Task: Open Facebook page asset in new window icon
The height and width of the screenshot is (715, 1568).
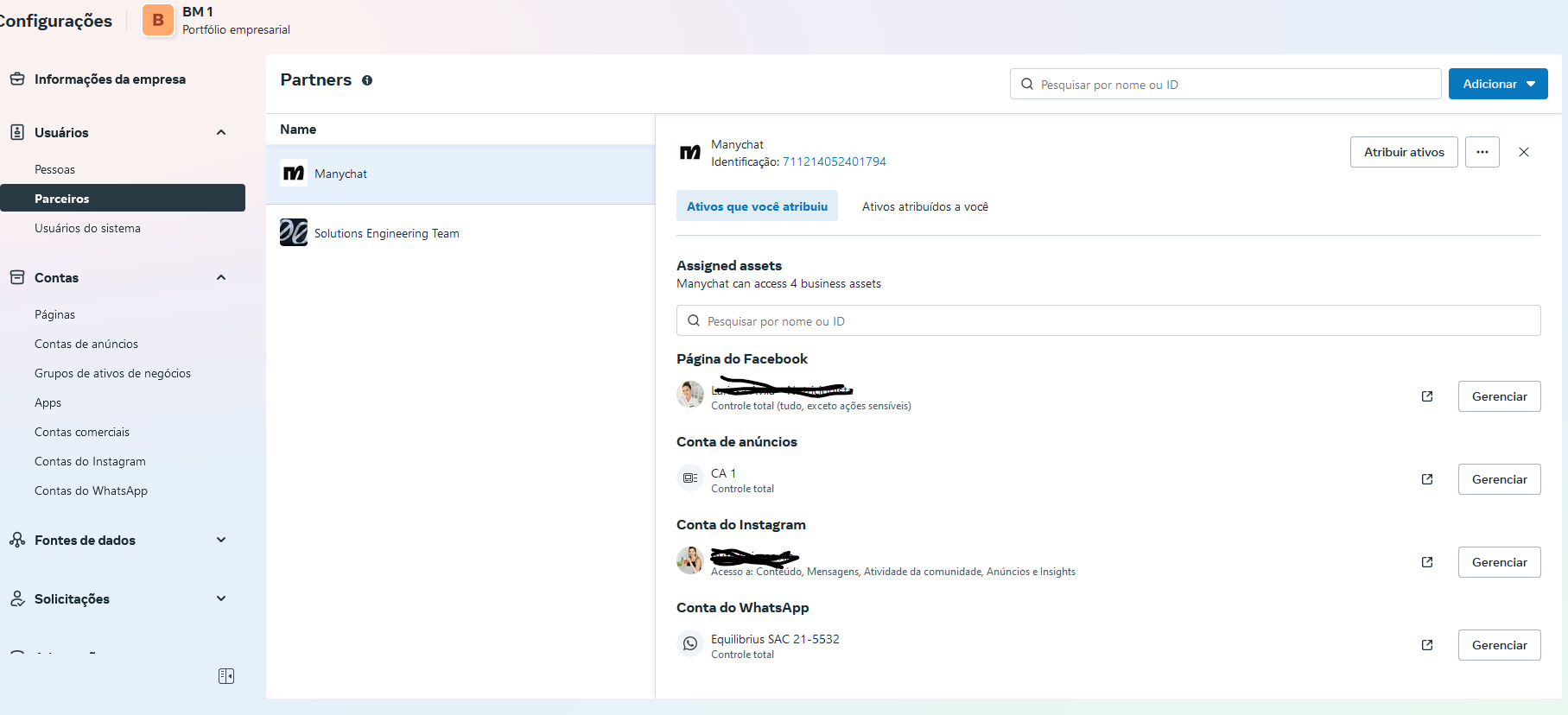Action: click(x=1427, y=396)
